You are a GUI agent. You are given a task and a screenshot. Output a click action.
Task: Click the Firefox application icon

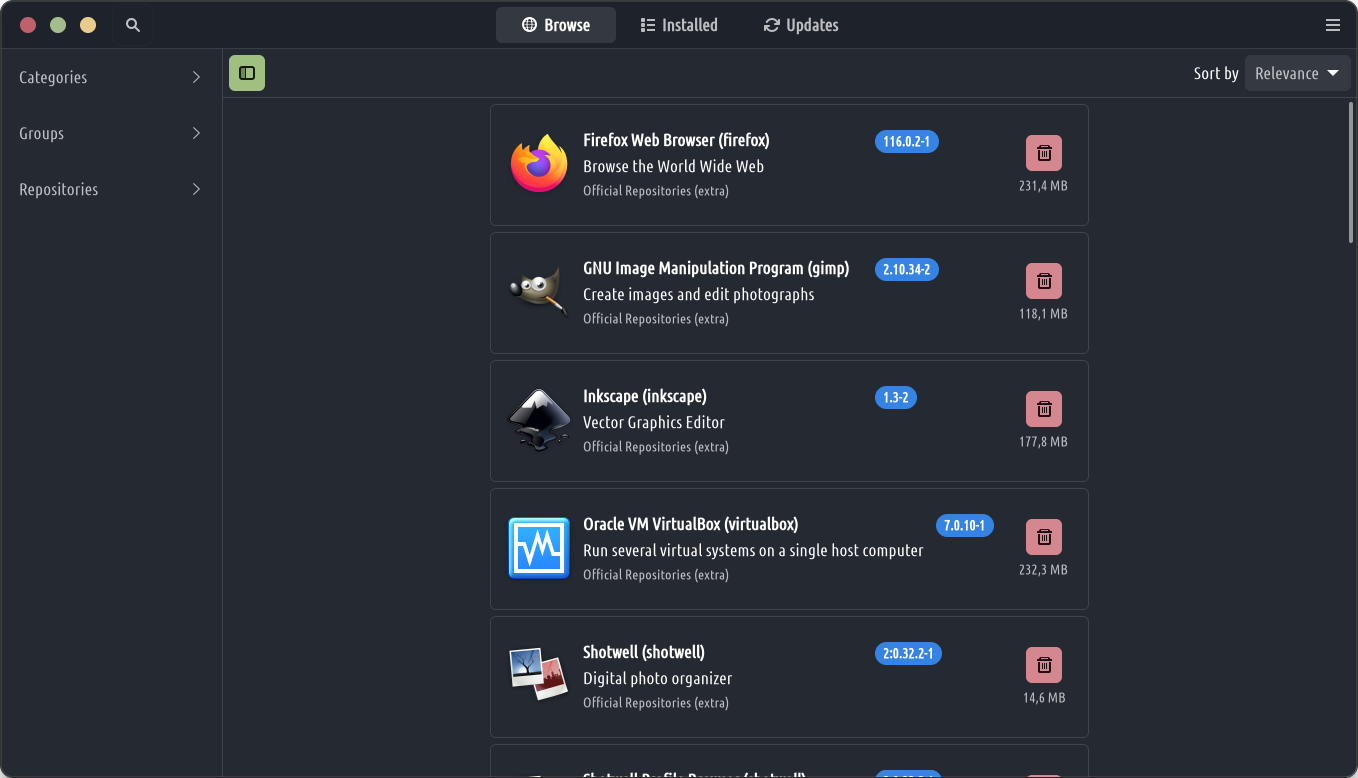pos(539,164)
